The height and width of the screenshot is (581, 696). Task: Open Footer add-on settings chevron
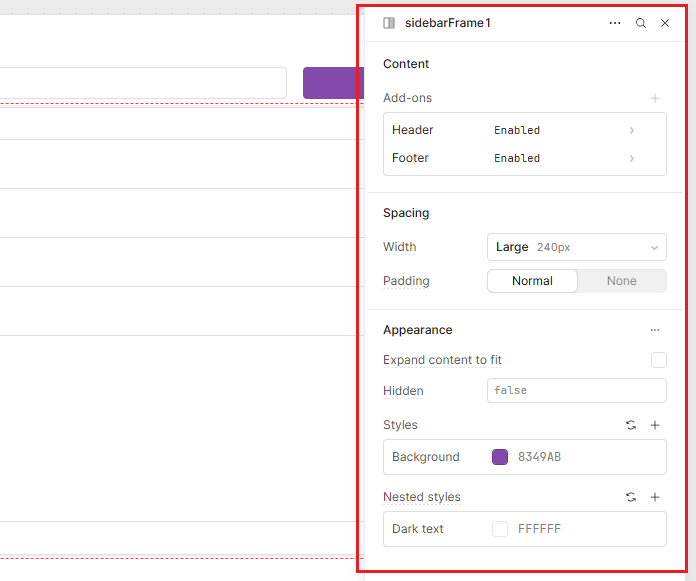click(632, 158)
